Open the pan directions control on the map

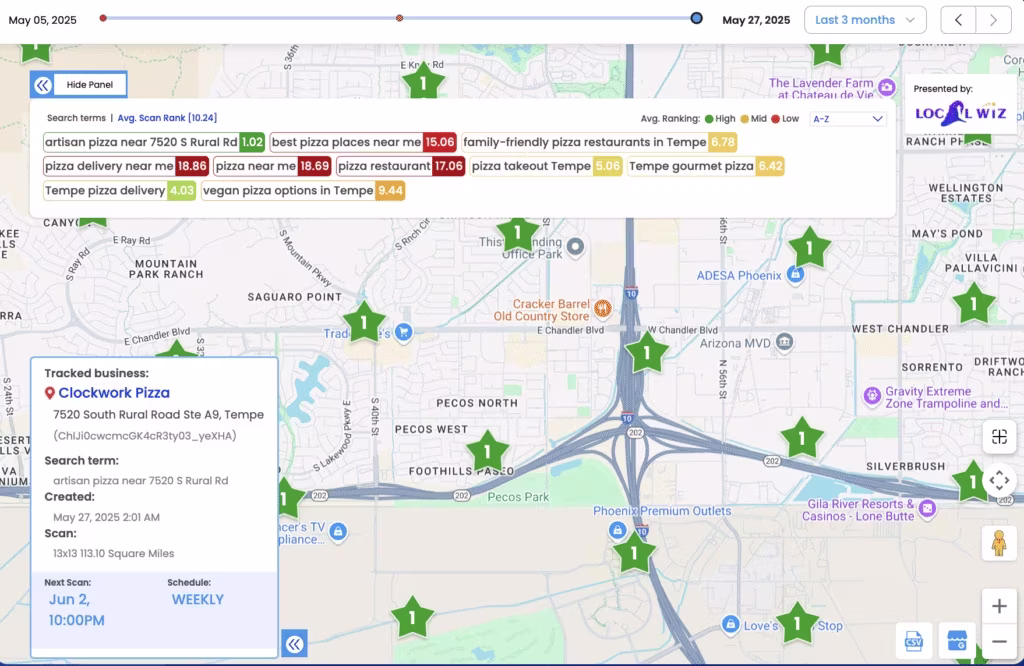[999, 480]
